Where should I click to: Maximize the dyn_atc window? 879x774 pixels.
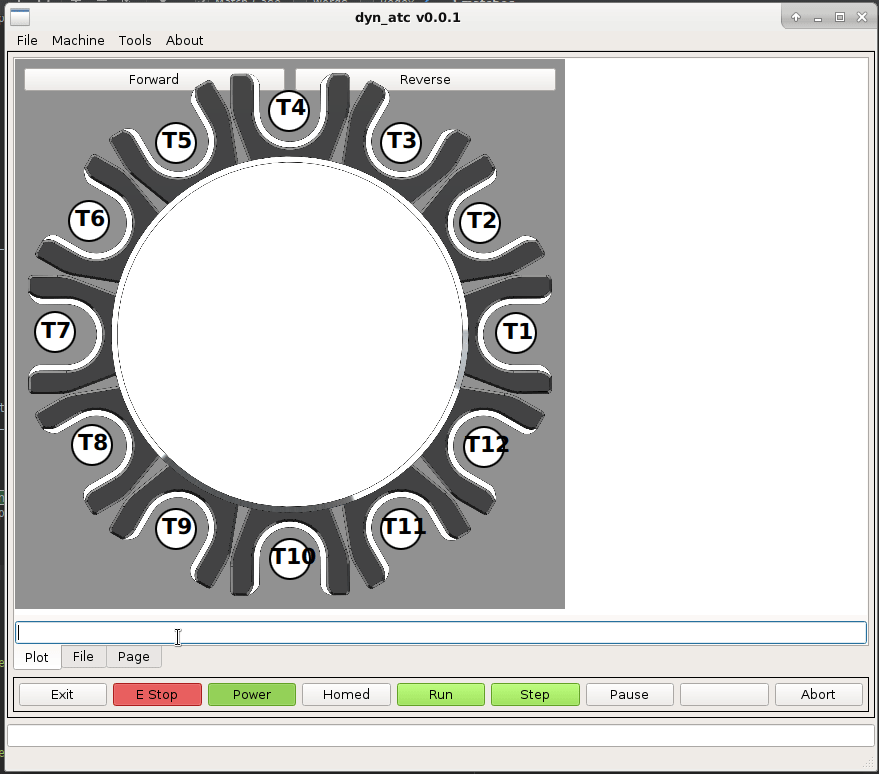(x=840, y=17)
